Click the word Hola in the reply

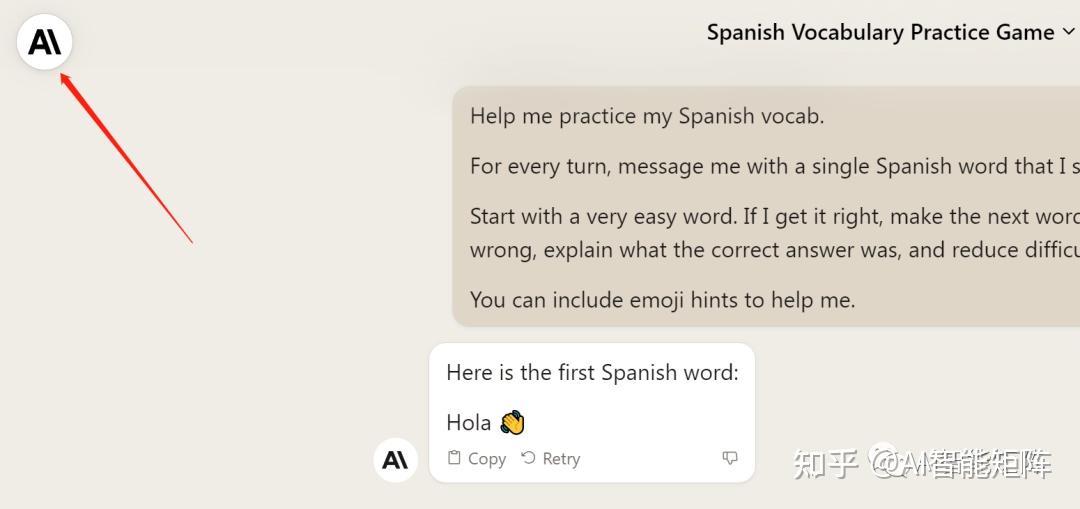coord(468,423)
